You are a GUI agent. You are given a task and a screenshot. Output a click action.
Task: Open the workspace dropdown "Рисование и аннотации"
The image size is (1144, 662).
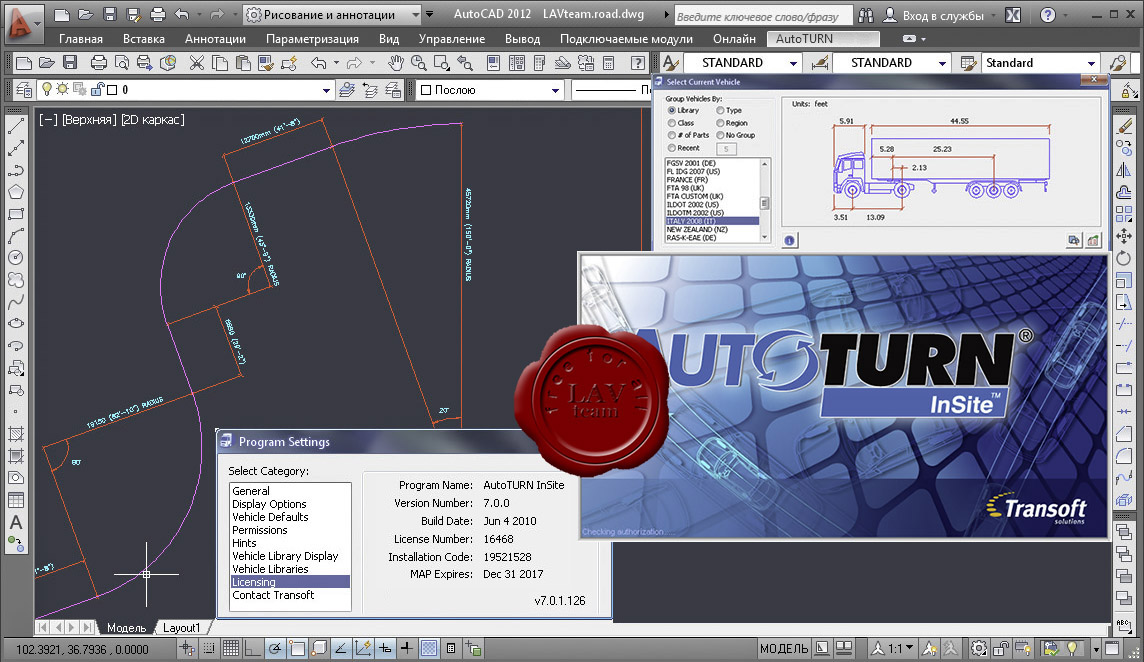tap(333, 15)
